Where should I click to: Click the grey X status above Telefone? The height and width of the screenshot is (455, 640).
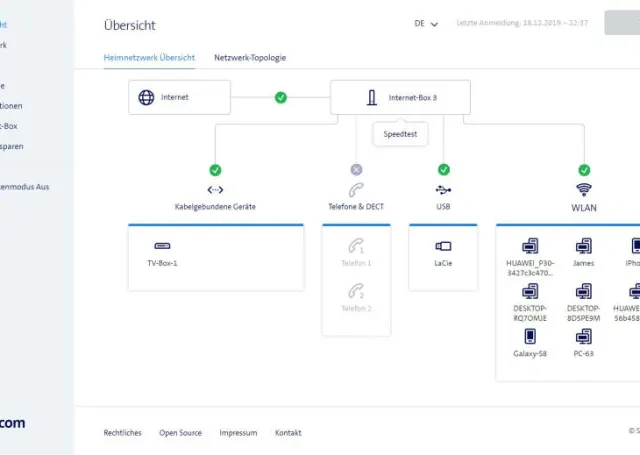tap(356, 170)
